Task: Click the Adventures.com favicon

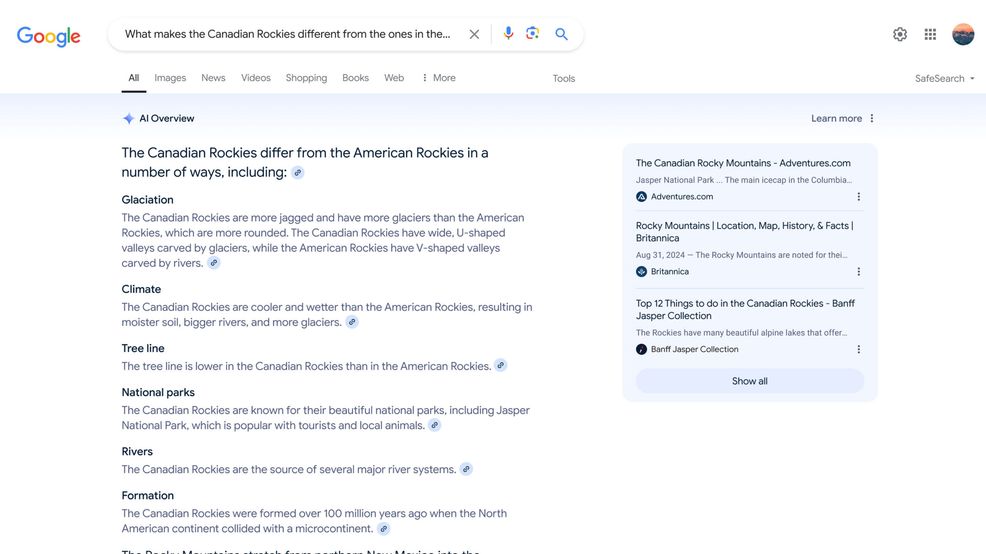Action: [x=641, y=197]
